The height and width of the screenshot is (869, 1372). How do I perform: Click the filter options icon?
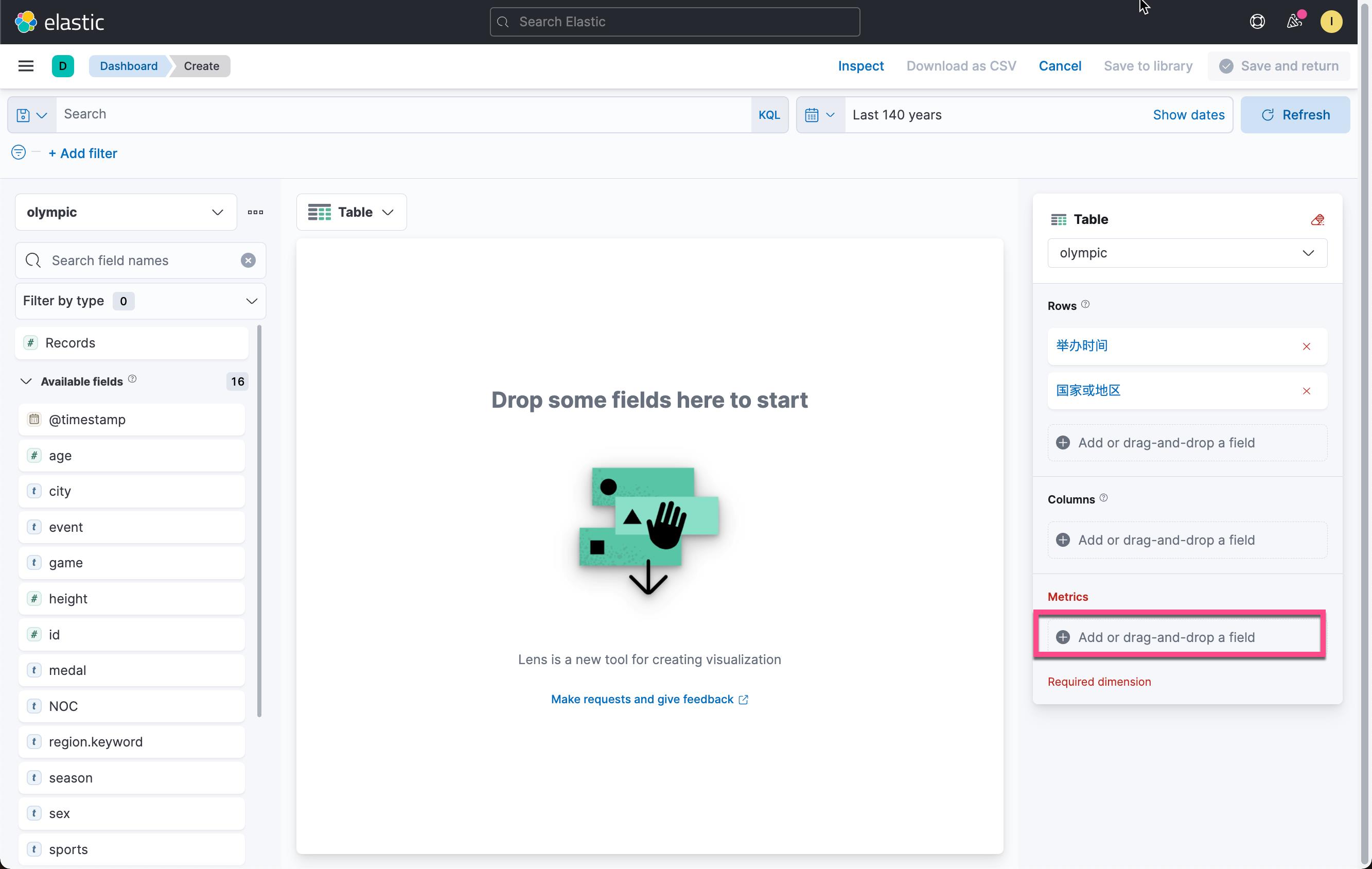tap(18, 153)
